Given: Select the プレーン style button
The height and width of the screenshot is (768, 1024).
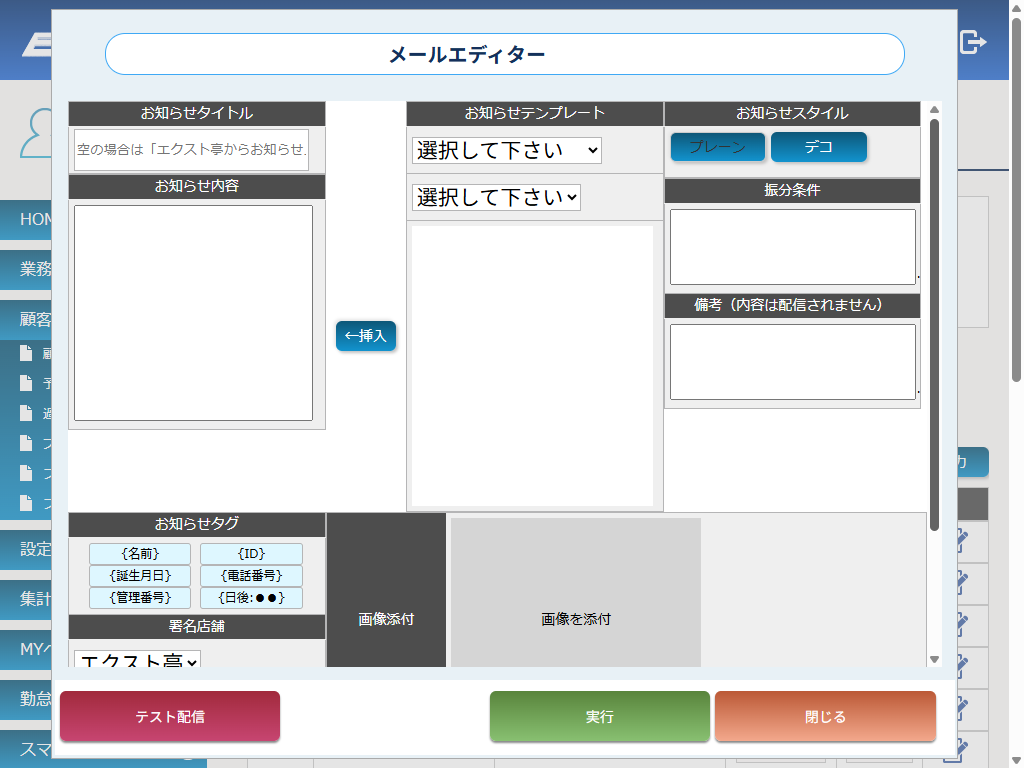Looking at the screenshot, I should (717, 147).
